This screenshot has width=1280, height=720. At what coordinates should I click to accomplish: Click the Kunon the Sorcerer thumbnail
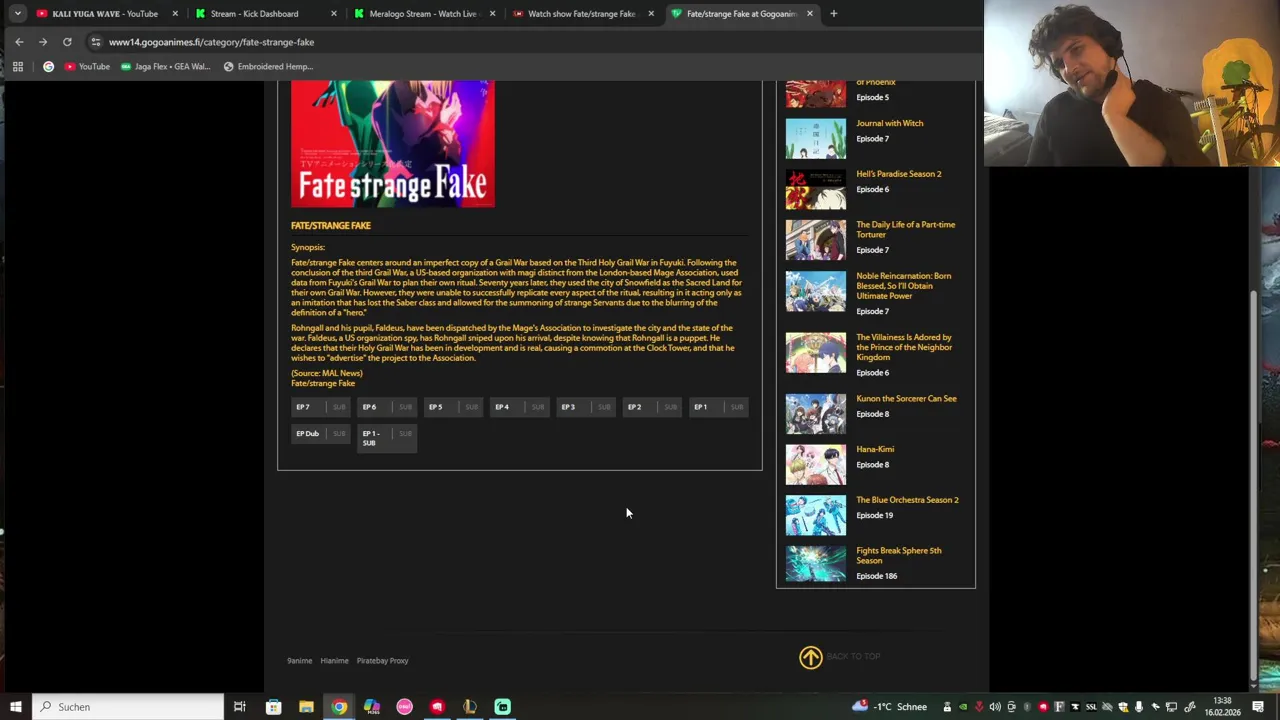[x=815, y=413]
